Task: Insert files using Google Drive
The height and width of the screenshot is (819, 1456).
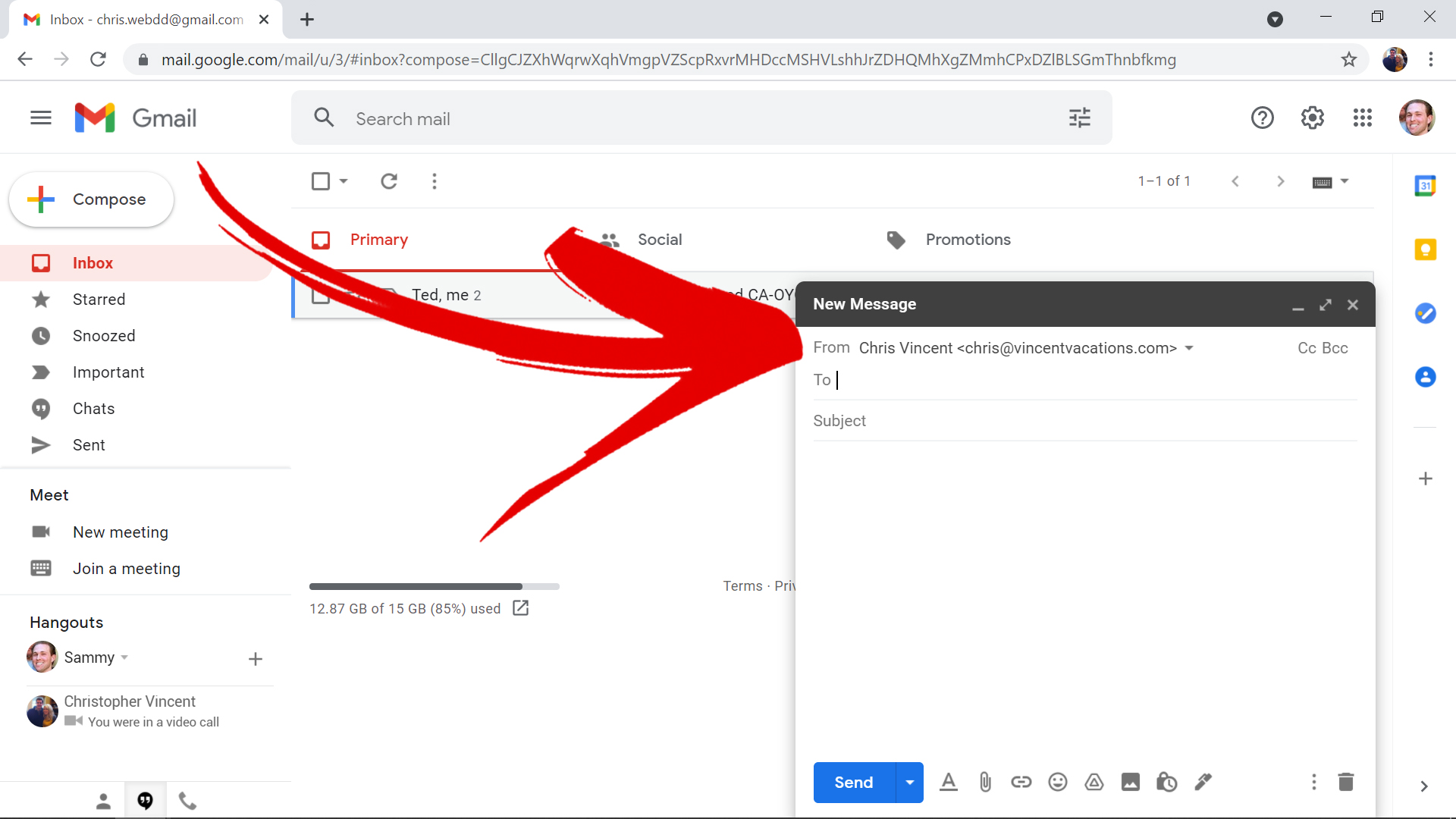Action: pos(1094,782)
